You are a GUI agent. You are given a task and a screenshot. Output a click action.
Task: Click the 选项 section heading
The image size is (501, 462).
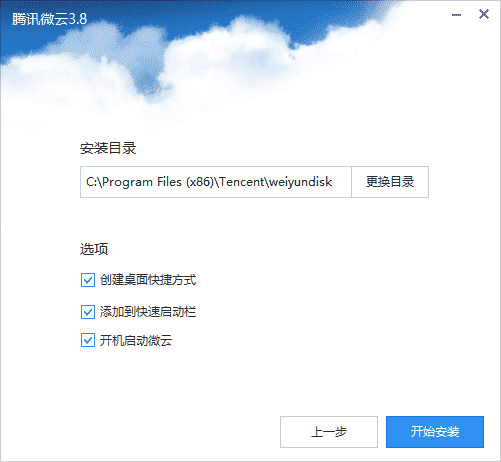(x=94, y=249)
